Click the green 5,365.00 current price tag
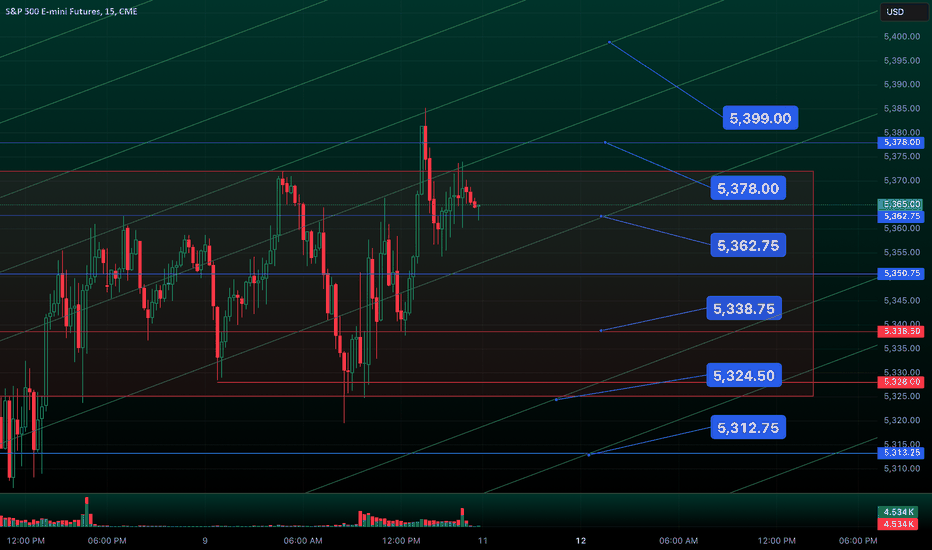 (901, 205)
